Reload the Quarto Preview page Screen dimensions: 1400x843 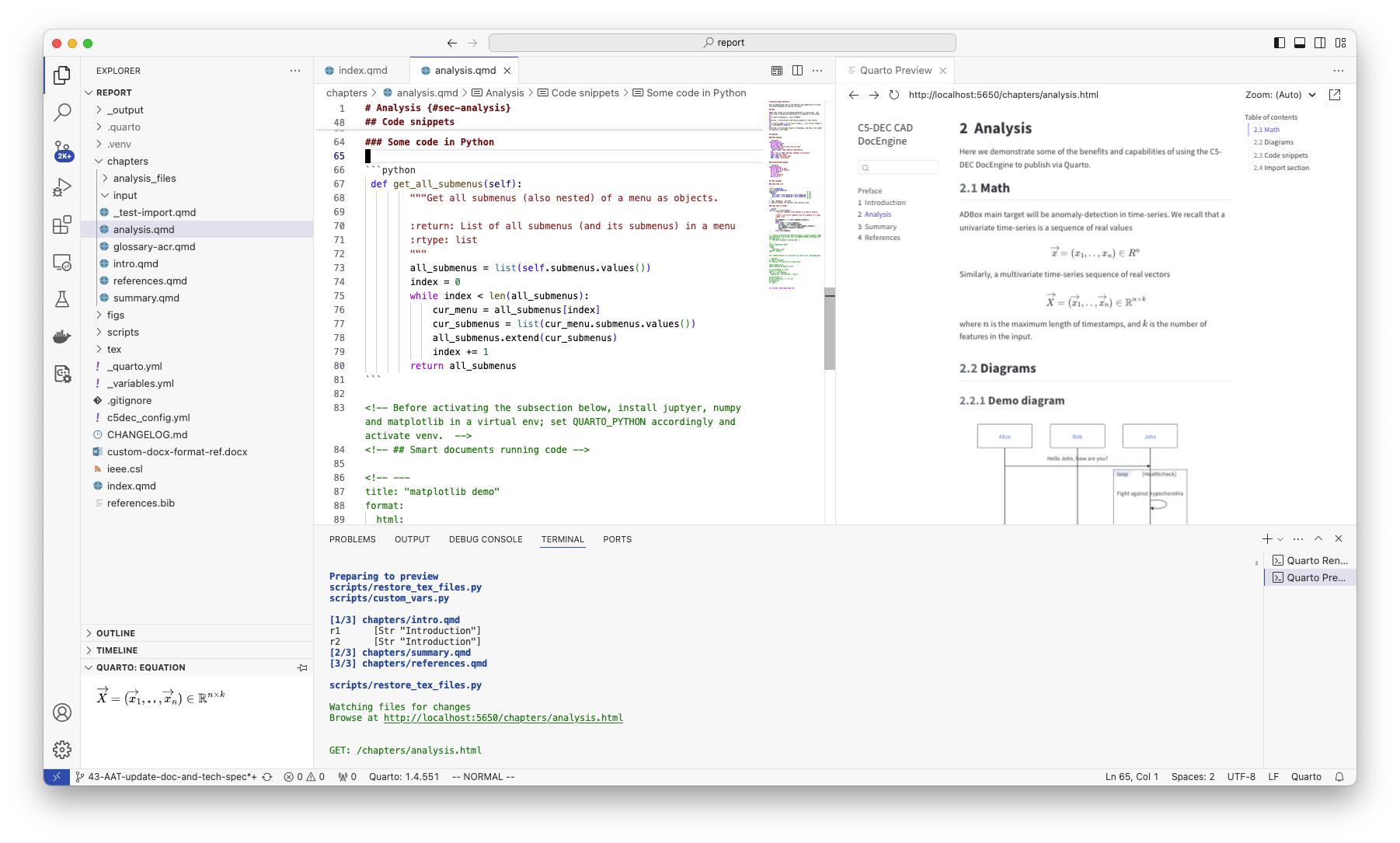tap(893, 95)
